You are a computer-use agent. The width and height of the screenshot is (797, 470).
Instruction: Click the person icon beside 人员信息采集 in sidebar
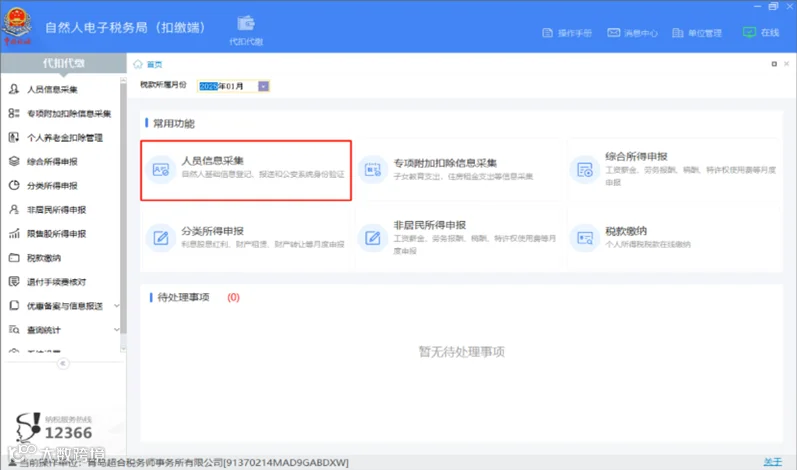[x=14, y=89]
